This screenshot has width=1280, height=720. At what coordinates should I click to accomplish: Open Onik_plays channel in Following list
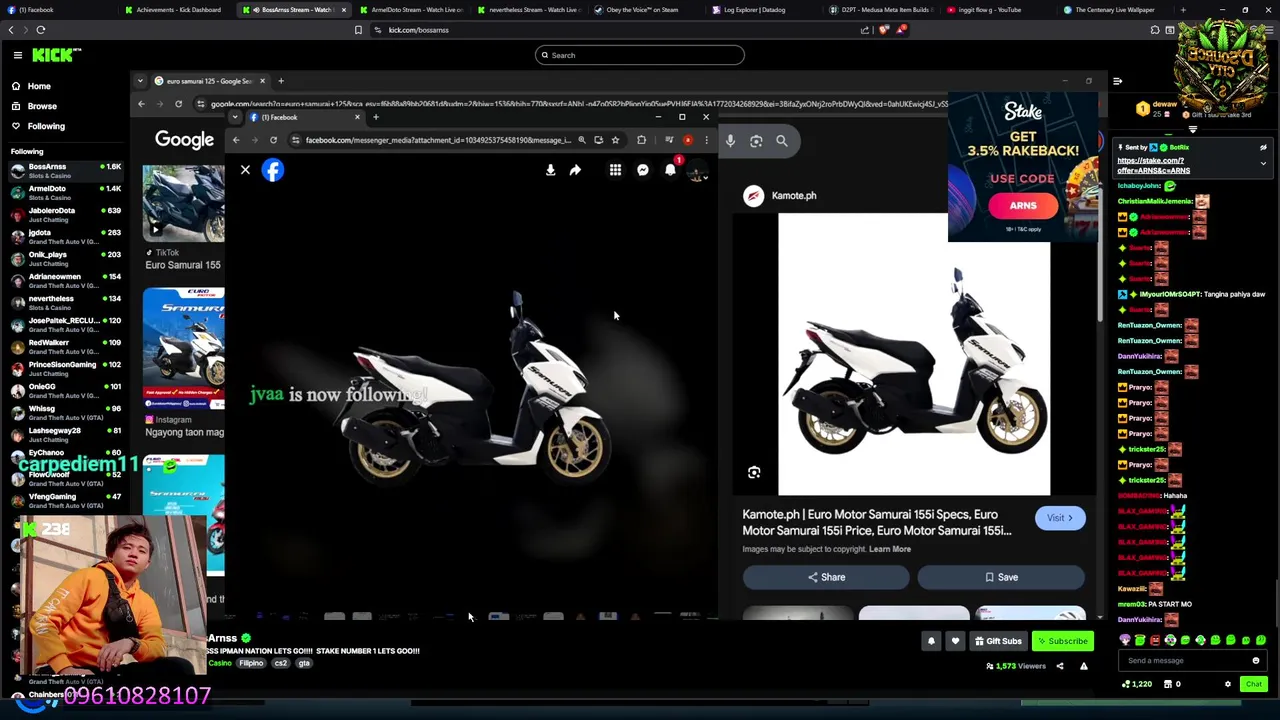(65, 258)
